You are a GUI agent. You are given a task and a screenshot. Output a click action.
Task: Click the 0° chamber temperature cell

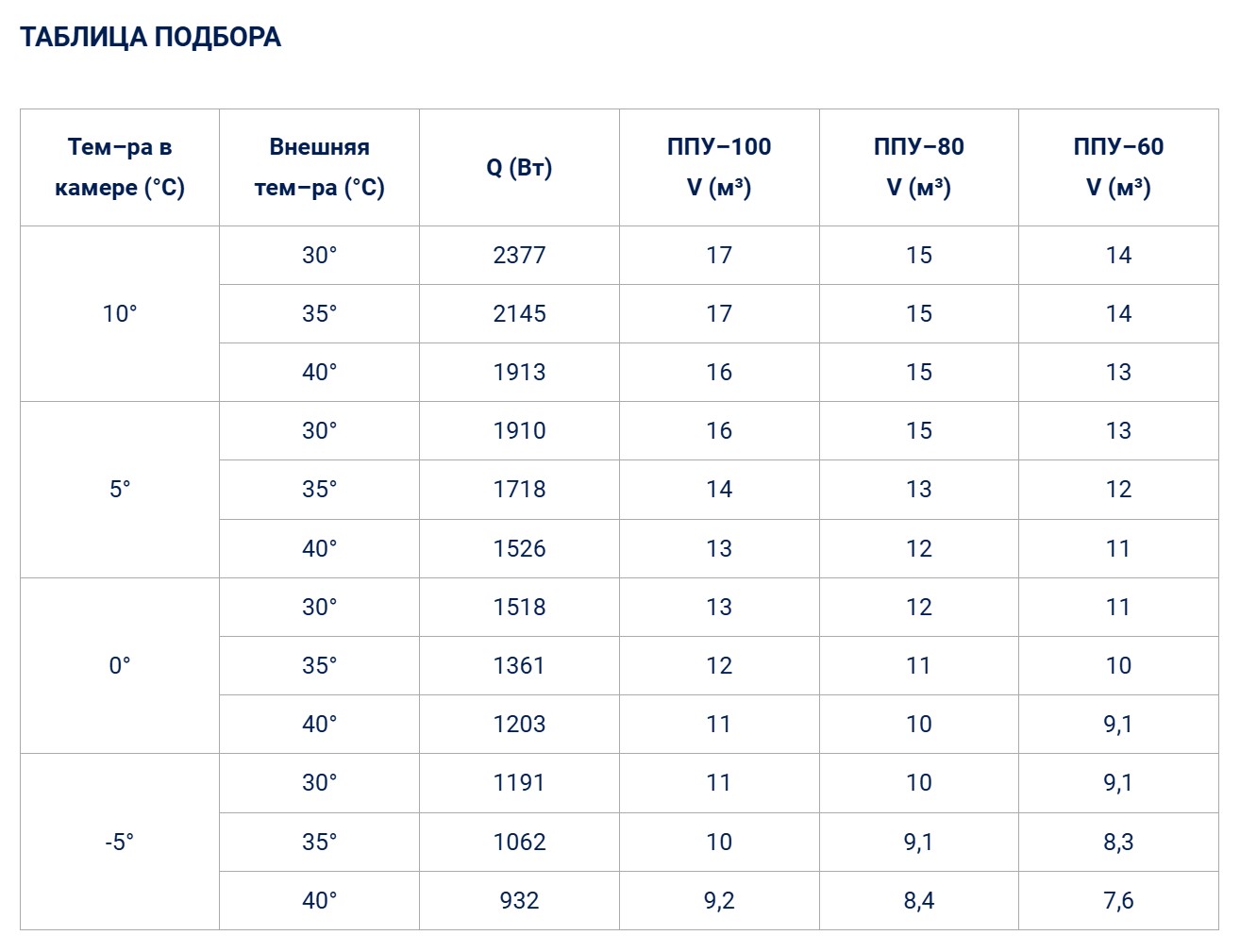click(120, 666)
